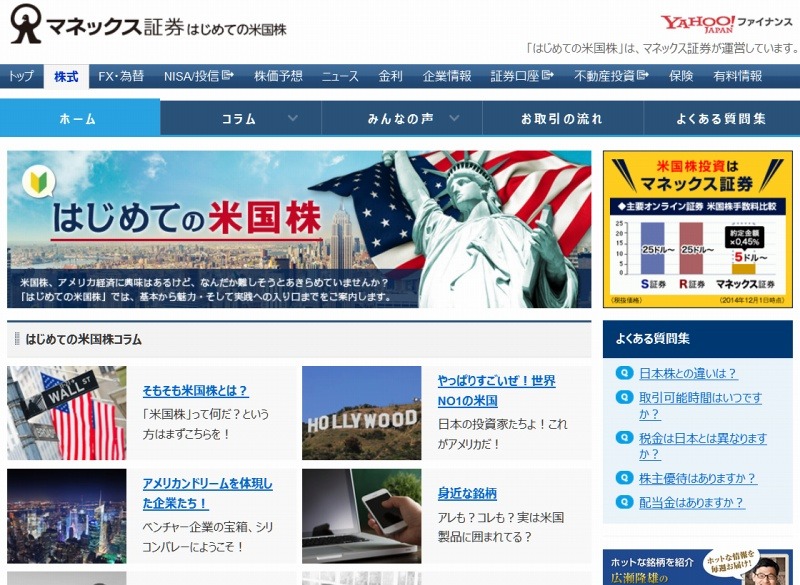
Task: Click the text 日本の投資家たちよ！これがアメリカだ！
Action: pyautogui.click(x=502, y=434)
